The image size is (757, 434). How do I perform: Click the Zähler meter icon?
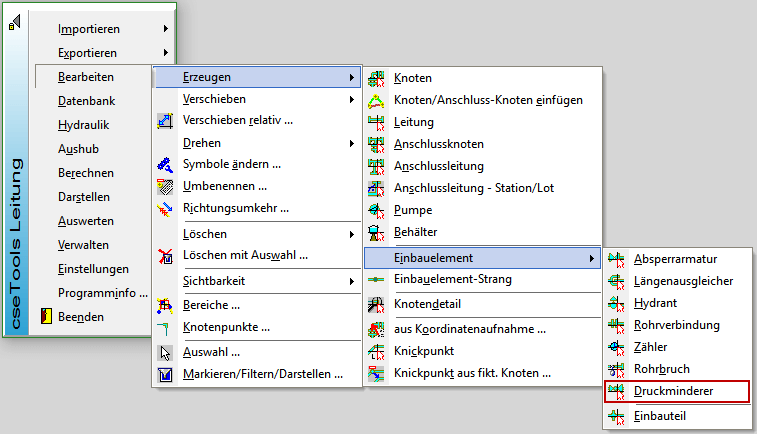(617, 348)
